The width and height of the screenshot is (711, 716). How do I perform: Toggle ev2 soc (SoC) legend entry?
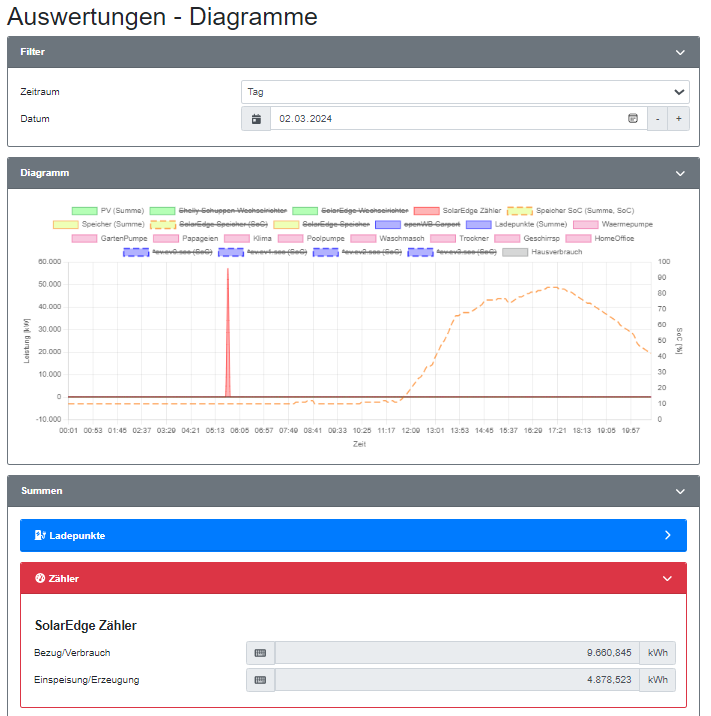coord(357,252)
